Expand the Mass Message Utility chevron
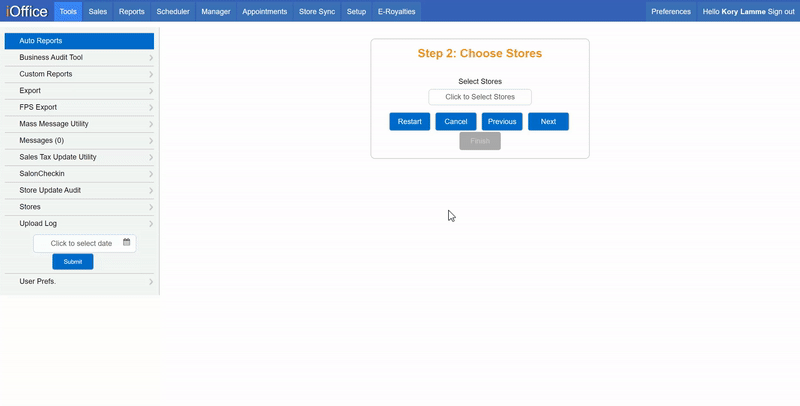Image resolution: width=800 pixels, height=406 pixels. (151, 124)
